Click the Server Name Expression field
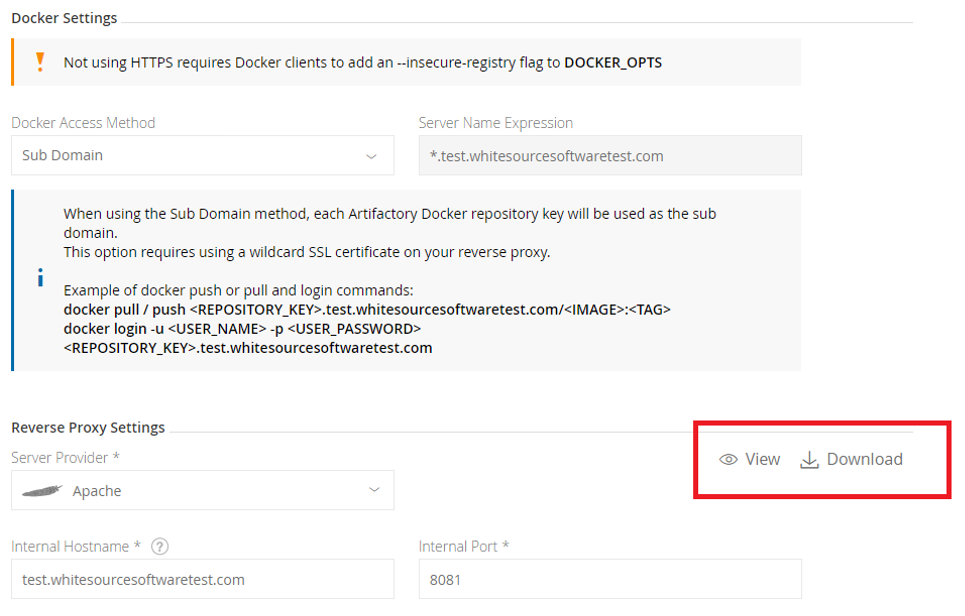This screenshot has height=616, width=965. [609, 156]
